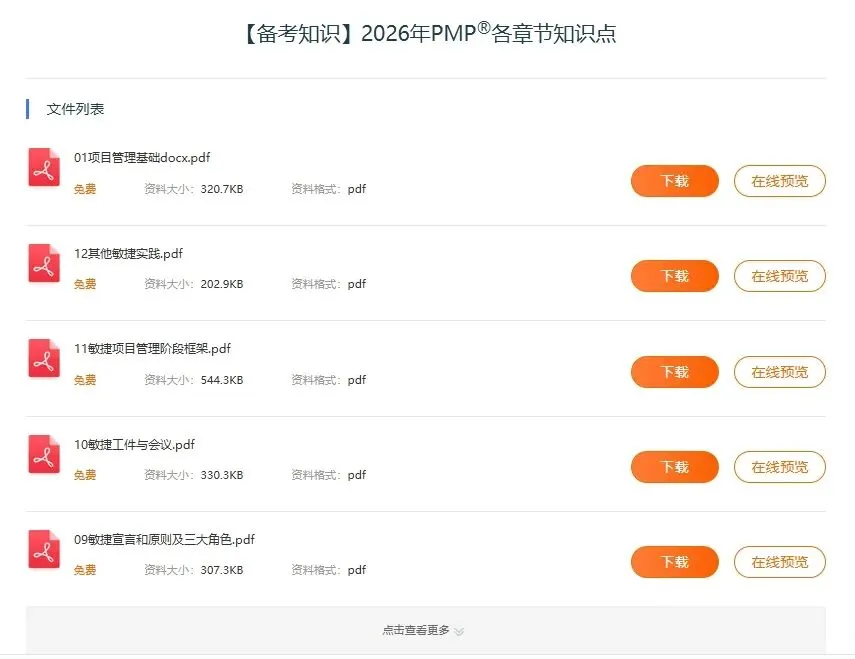Download 01项目管理基础docx.pdf
The height and width of the screenshot is (659, 855).
click(x=675, y=181)
